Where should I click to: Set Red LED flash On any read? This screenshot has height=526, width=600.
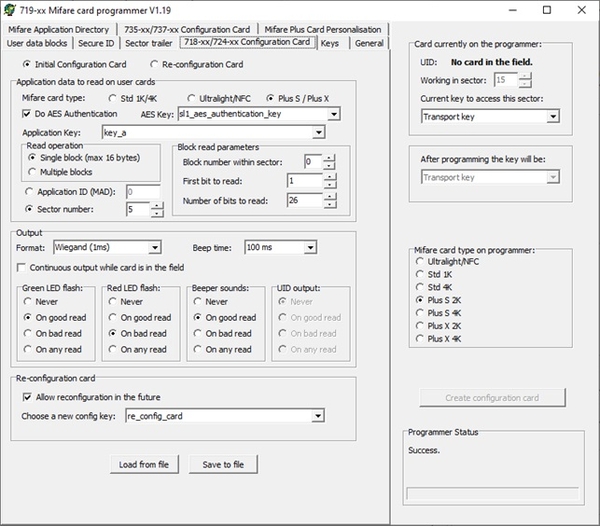pyautogui.click(x=138, y=349)
